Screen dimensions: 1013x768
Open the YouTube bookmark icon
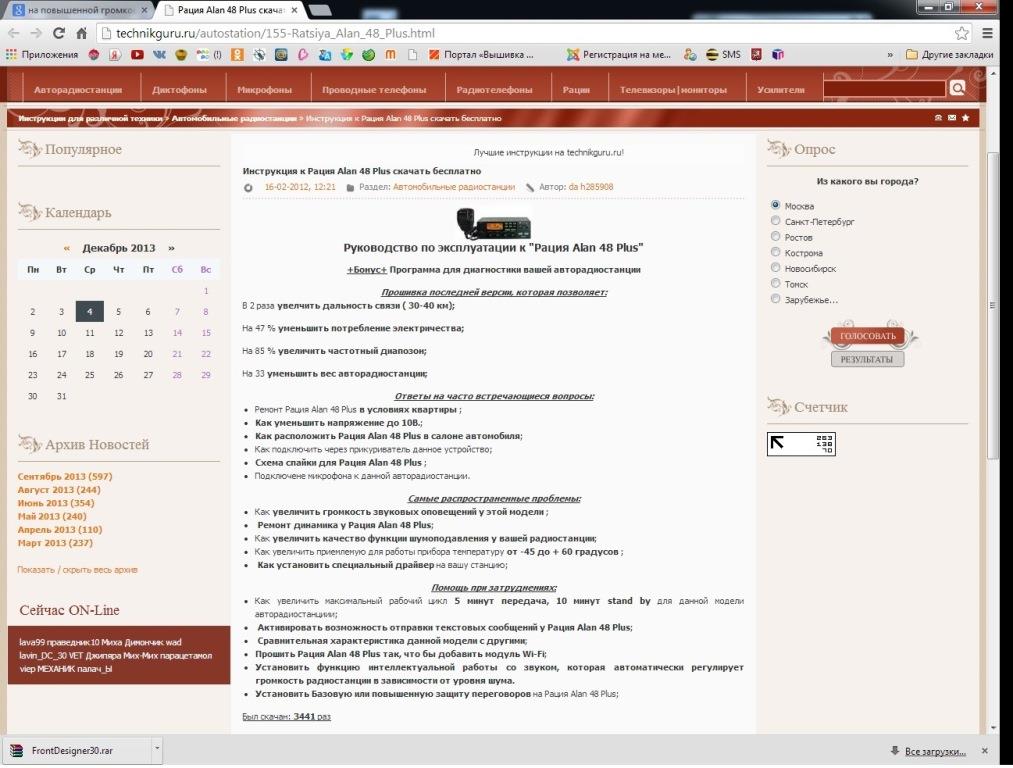(137, 55)
